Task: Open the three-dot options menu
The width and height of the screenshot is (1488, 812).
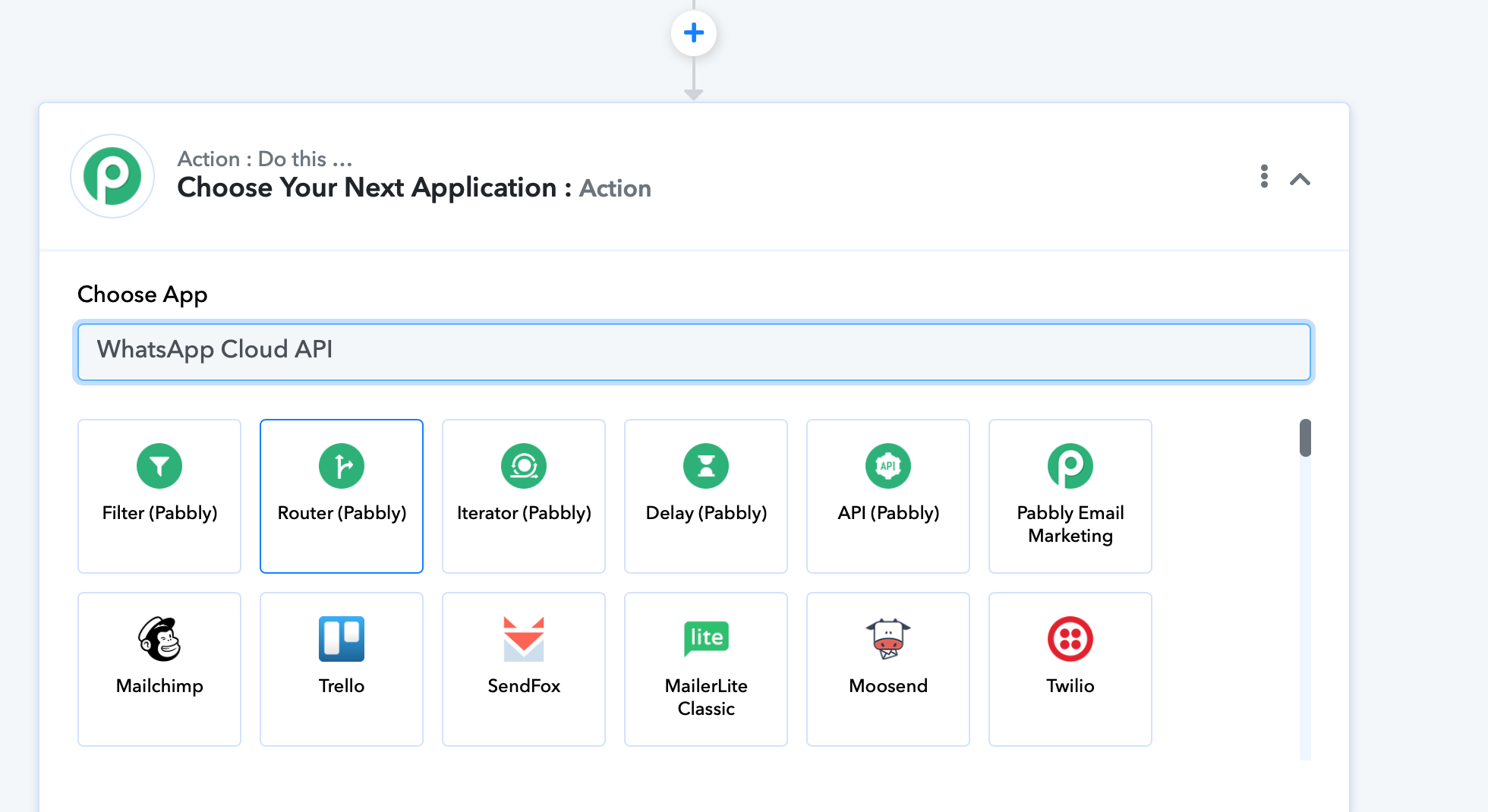Action: 1264,176
